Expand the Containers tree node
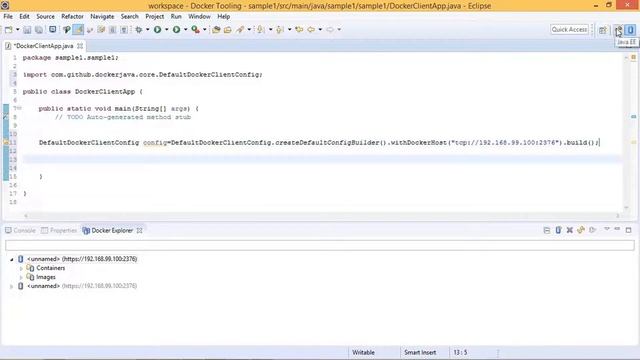Image resolution: width=640 pixels, height=360 pixels. tap(21, 269)
